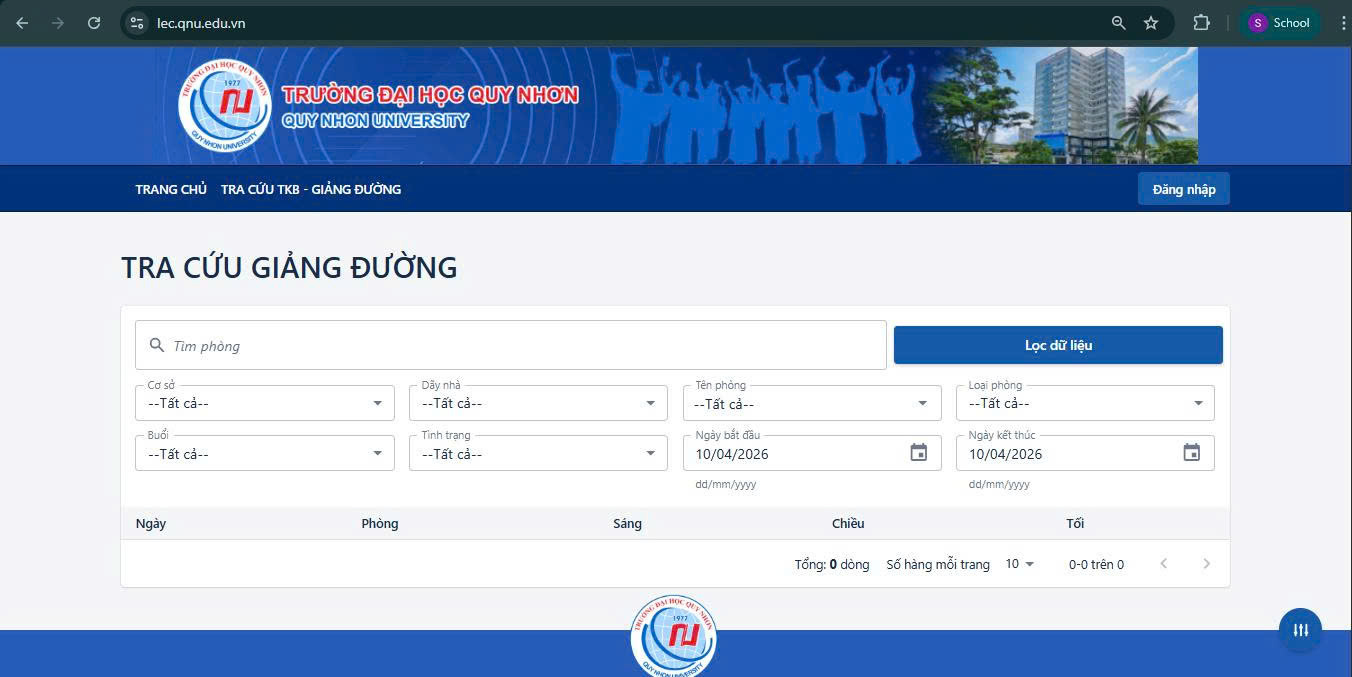This screenshot has width=1352, height=677.
Task: Expand the Cơ sở dropdown
Action: pyautogui.click(x=264, y=404)
